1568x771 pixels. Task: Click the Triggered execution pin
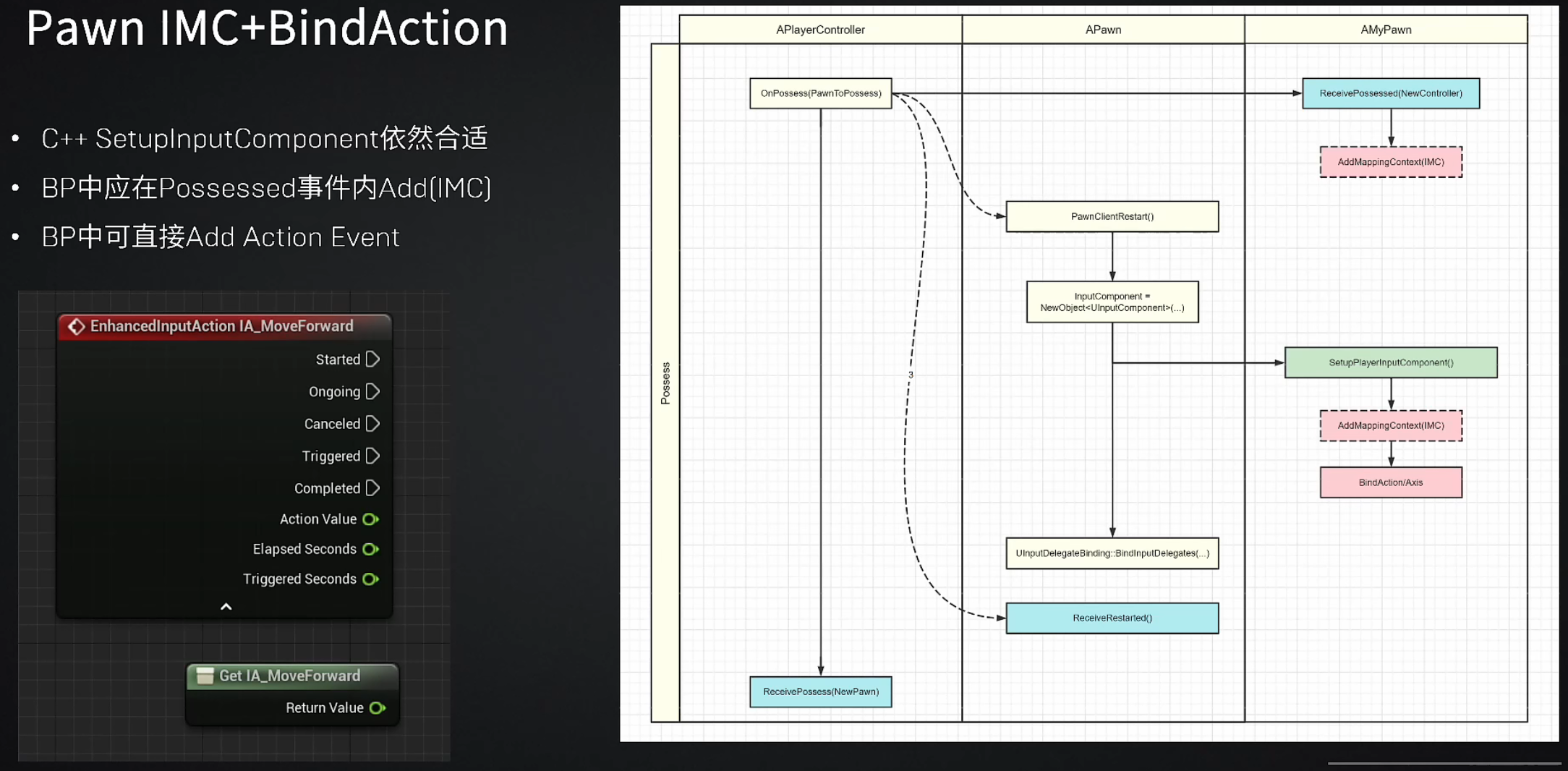click(x=372, y=456)
